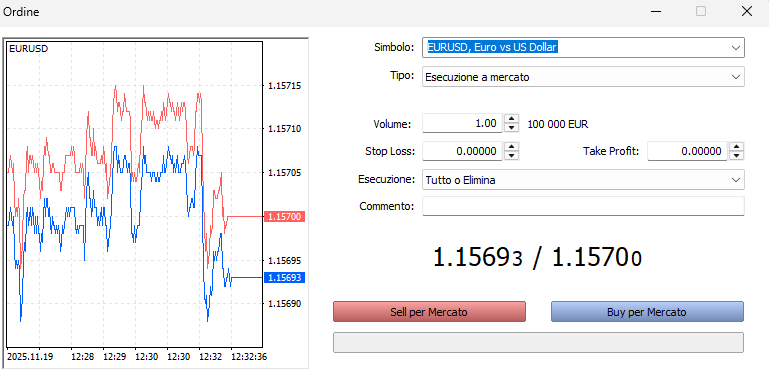The height and width of the screenshot is (380, 769).
Task: Decrease Stop Loss with the down arrow
Action: [x=512, y=155]
